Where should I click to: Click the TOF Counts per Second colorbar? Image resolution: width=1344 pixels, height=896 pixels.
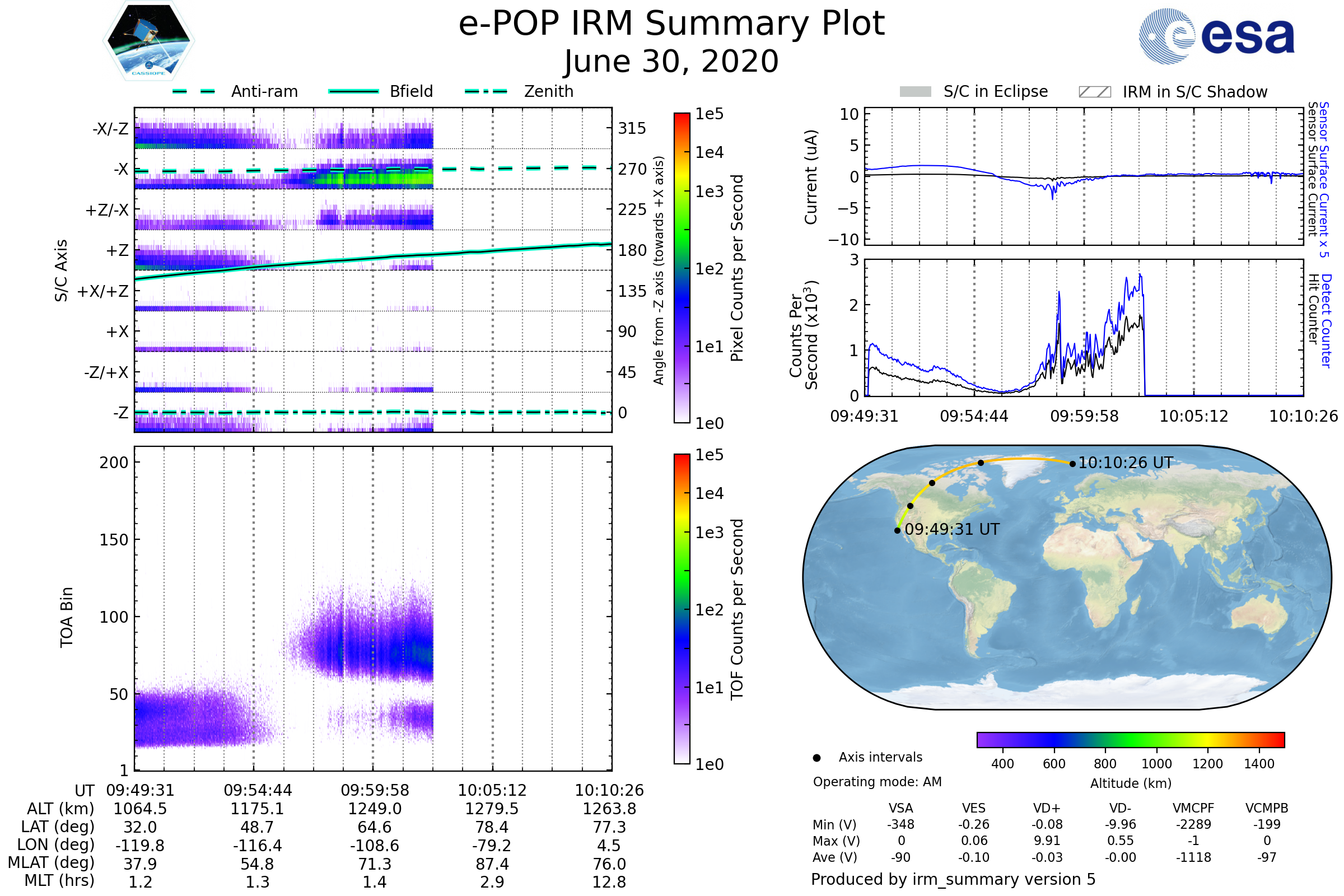(682, 609)
